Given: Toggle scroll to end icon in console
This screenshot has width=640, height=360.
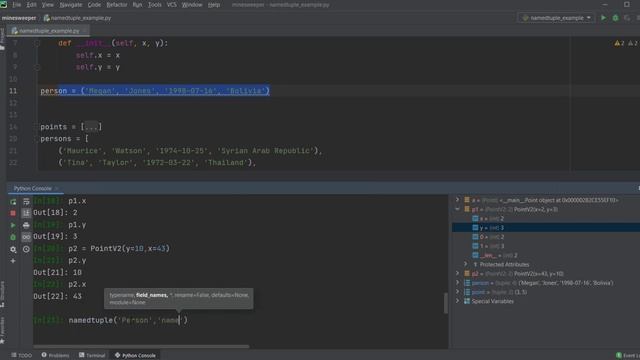Looking at the screenshot, I should tap(26, 213).
